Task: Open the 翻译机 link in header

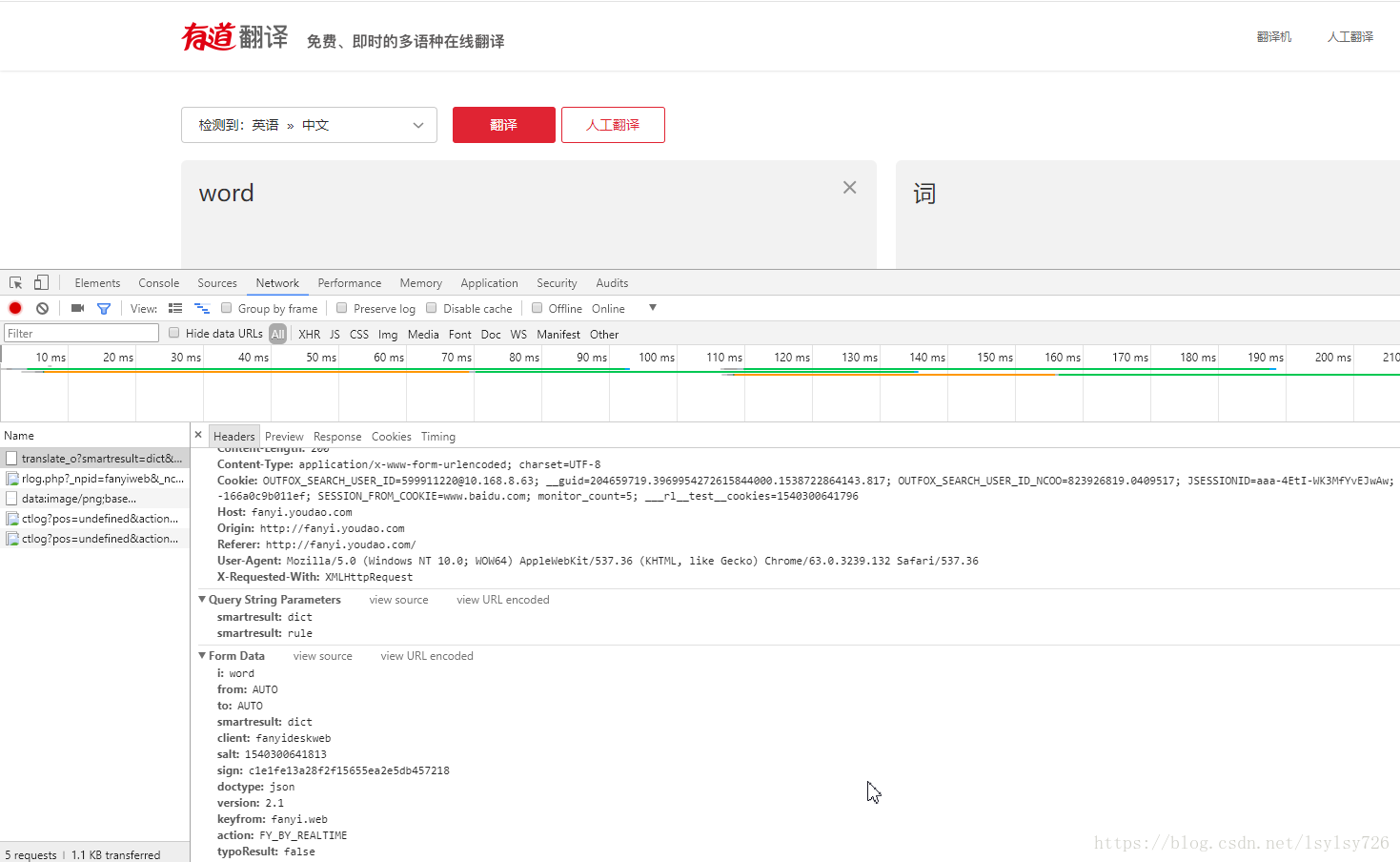Action: click(x=1274, y=37)
